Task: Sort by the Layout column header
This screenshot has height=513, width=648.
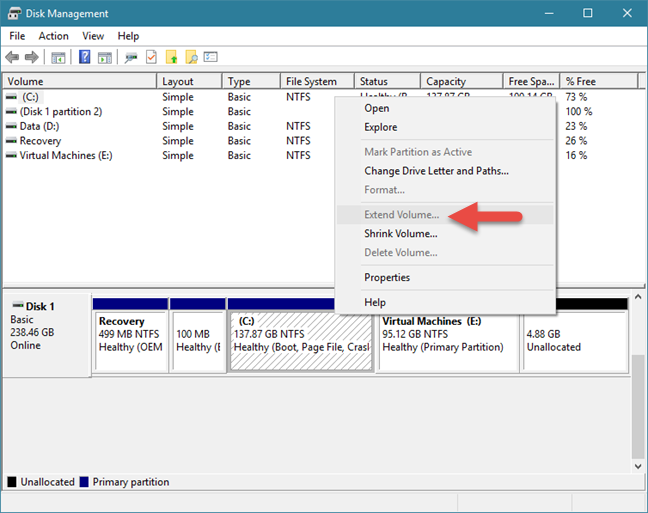Action: tap(189, 81)
